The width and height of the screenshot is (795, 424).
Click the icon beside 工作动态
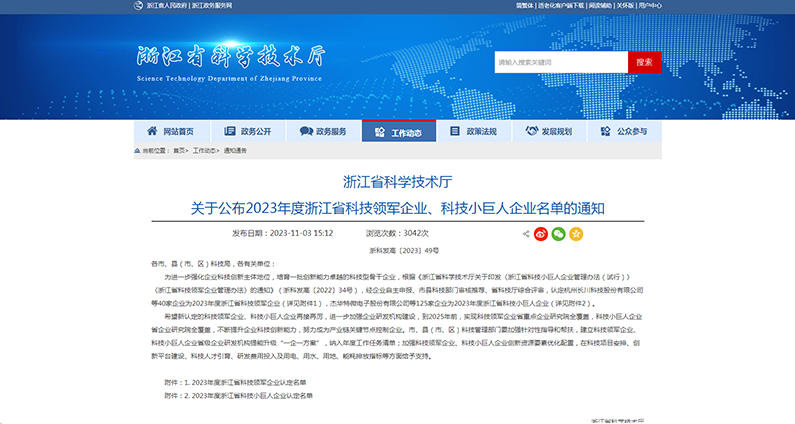[x=380, y=132]
